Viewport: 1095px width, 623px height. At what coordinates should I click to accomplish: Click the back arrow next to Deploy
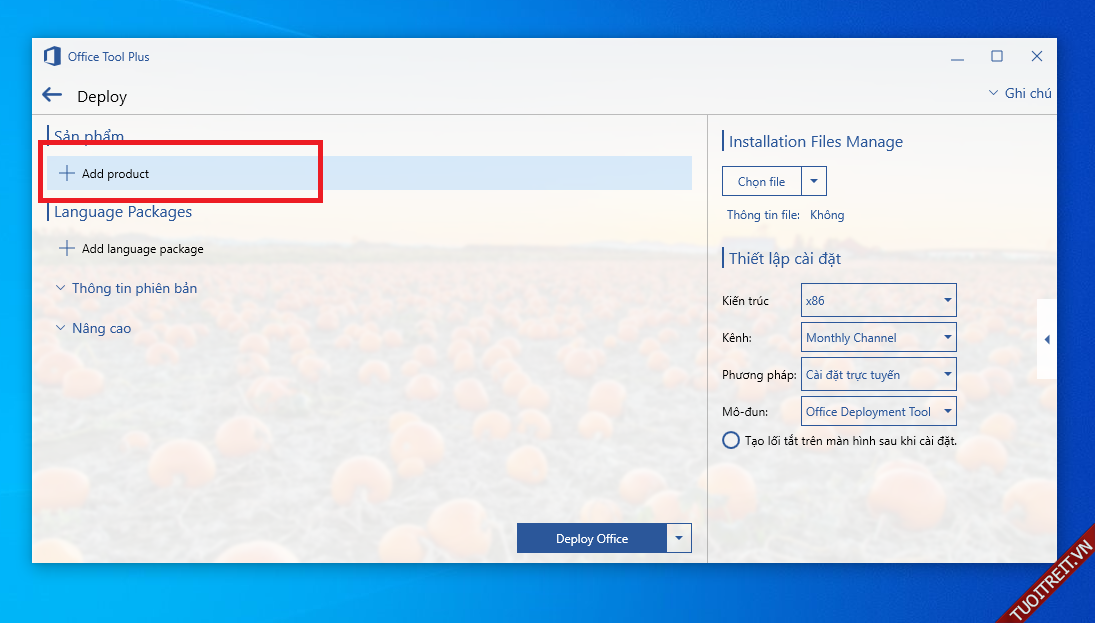[x=52, y=95]
